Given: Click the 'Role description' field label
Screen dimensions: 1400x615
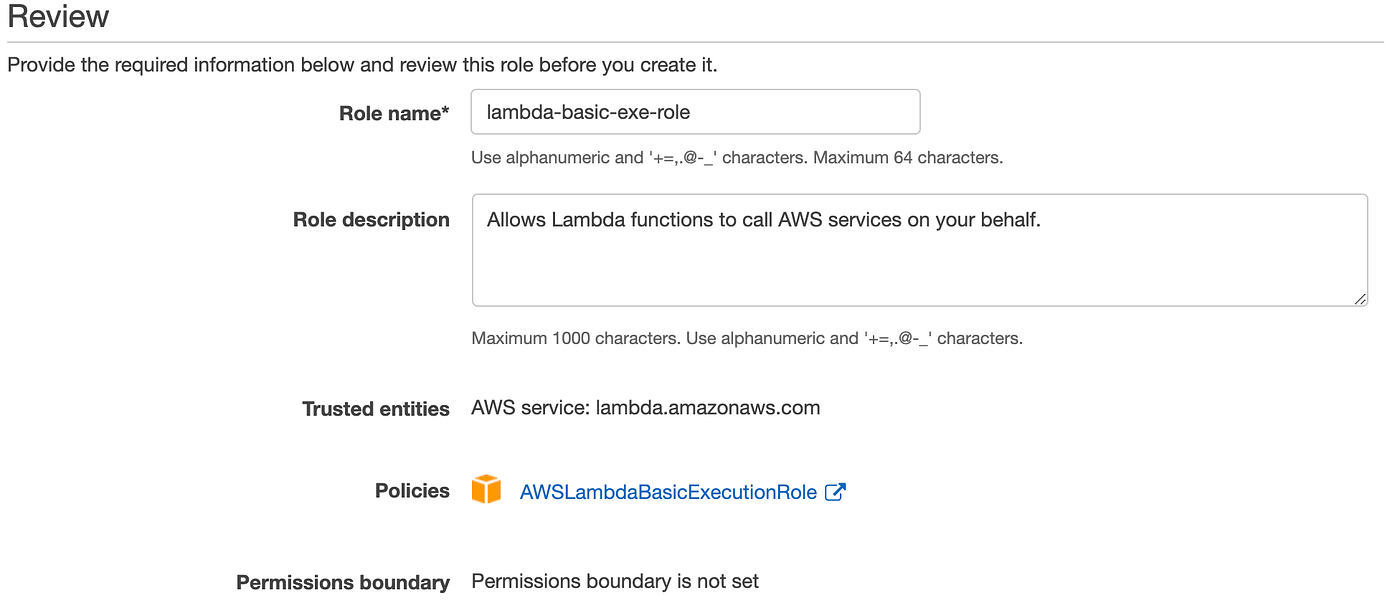Looking at the screenshot, I should 371,220.
